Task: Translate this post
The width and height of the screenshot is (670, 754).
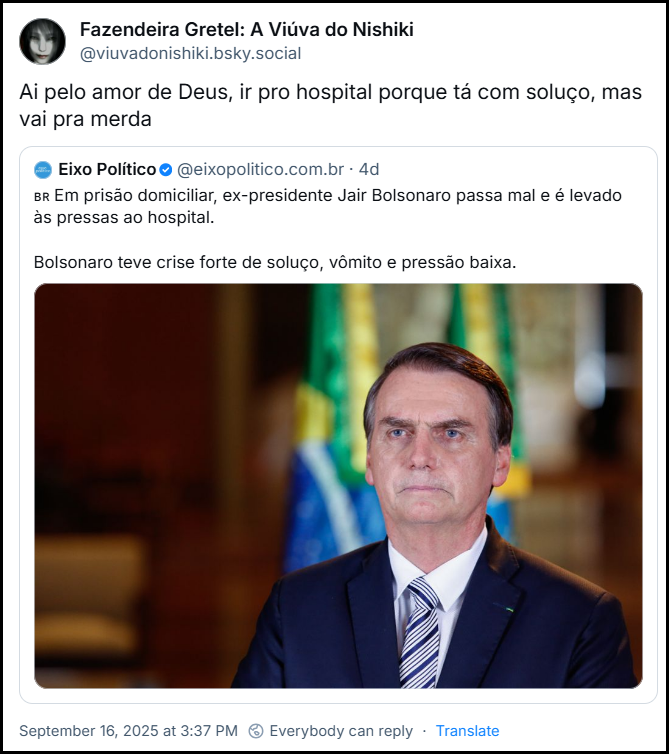Action: coord(467,731)
